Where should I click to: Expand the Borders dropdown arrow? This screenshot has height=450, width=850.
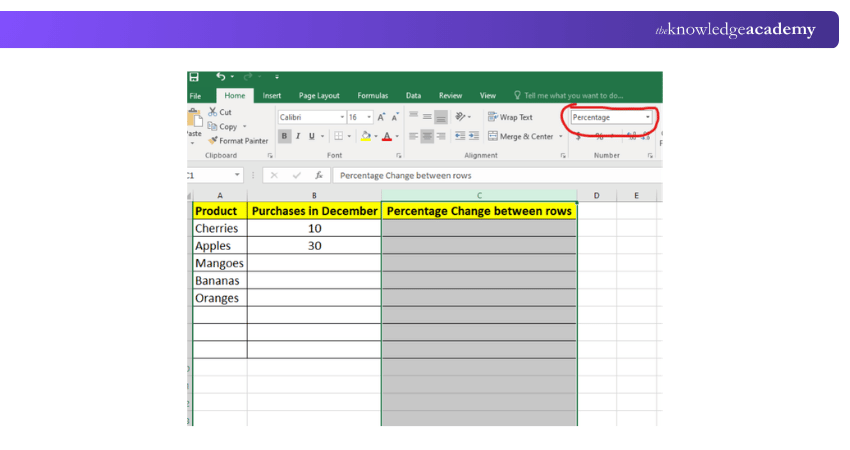tap(349, 136)
